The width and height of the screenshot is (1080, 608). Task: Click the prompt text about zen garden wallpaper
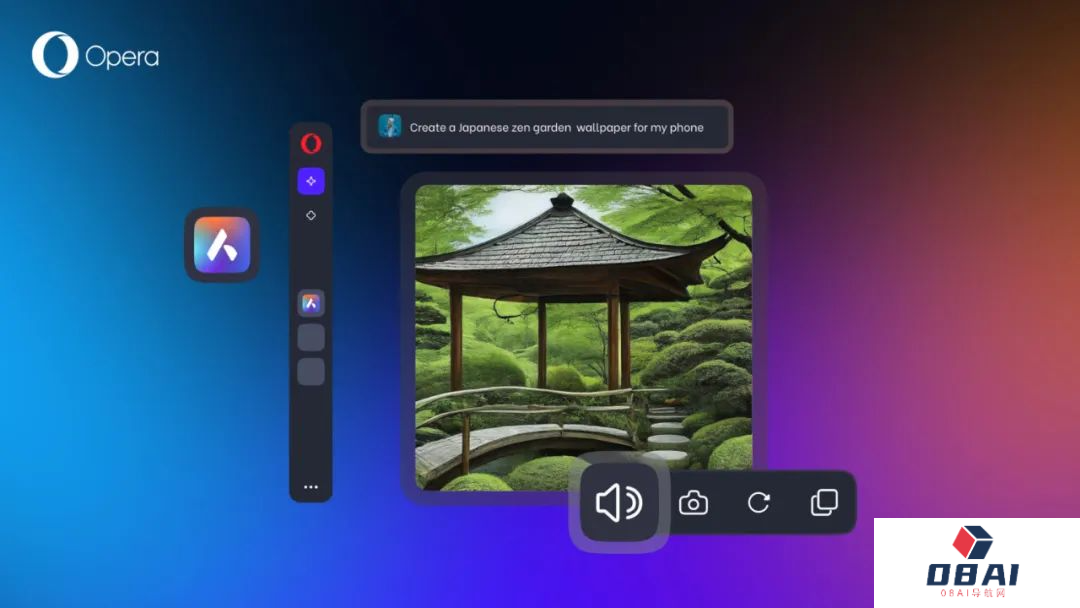tap(556, 128)
